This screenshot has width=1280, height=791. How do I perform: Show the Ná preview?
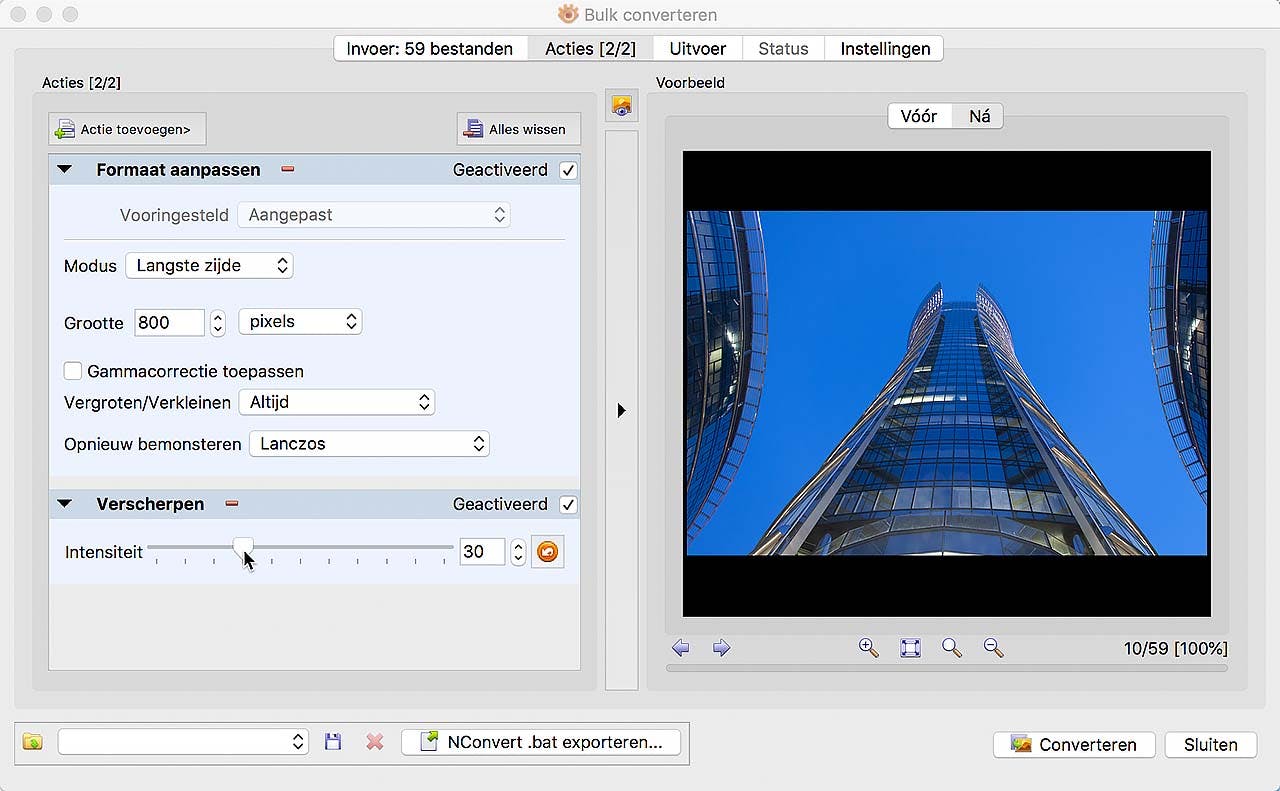click(979, 116)
